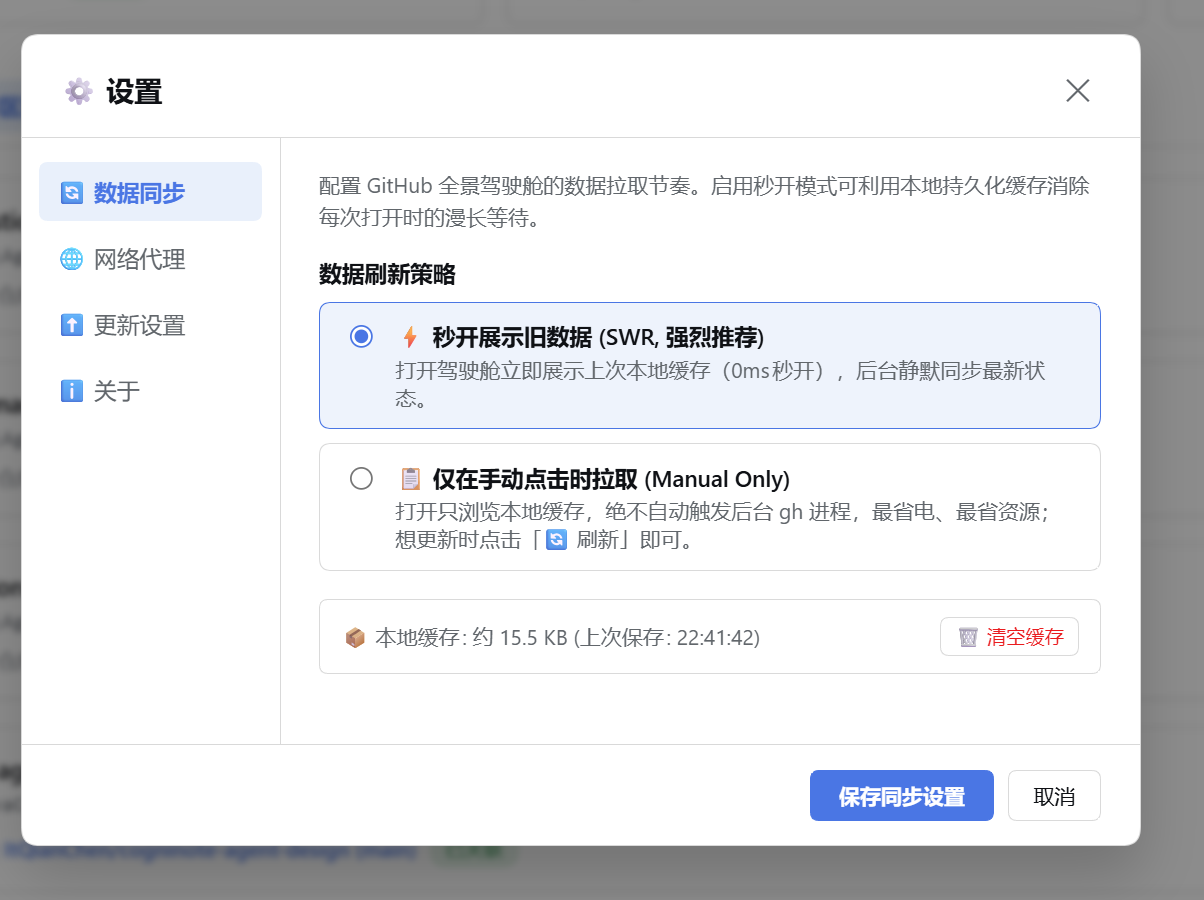Click the clipboard icon in Manual Only option

(x=410, y=479)
